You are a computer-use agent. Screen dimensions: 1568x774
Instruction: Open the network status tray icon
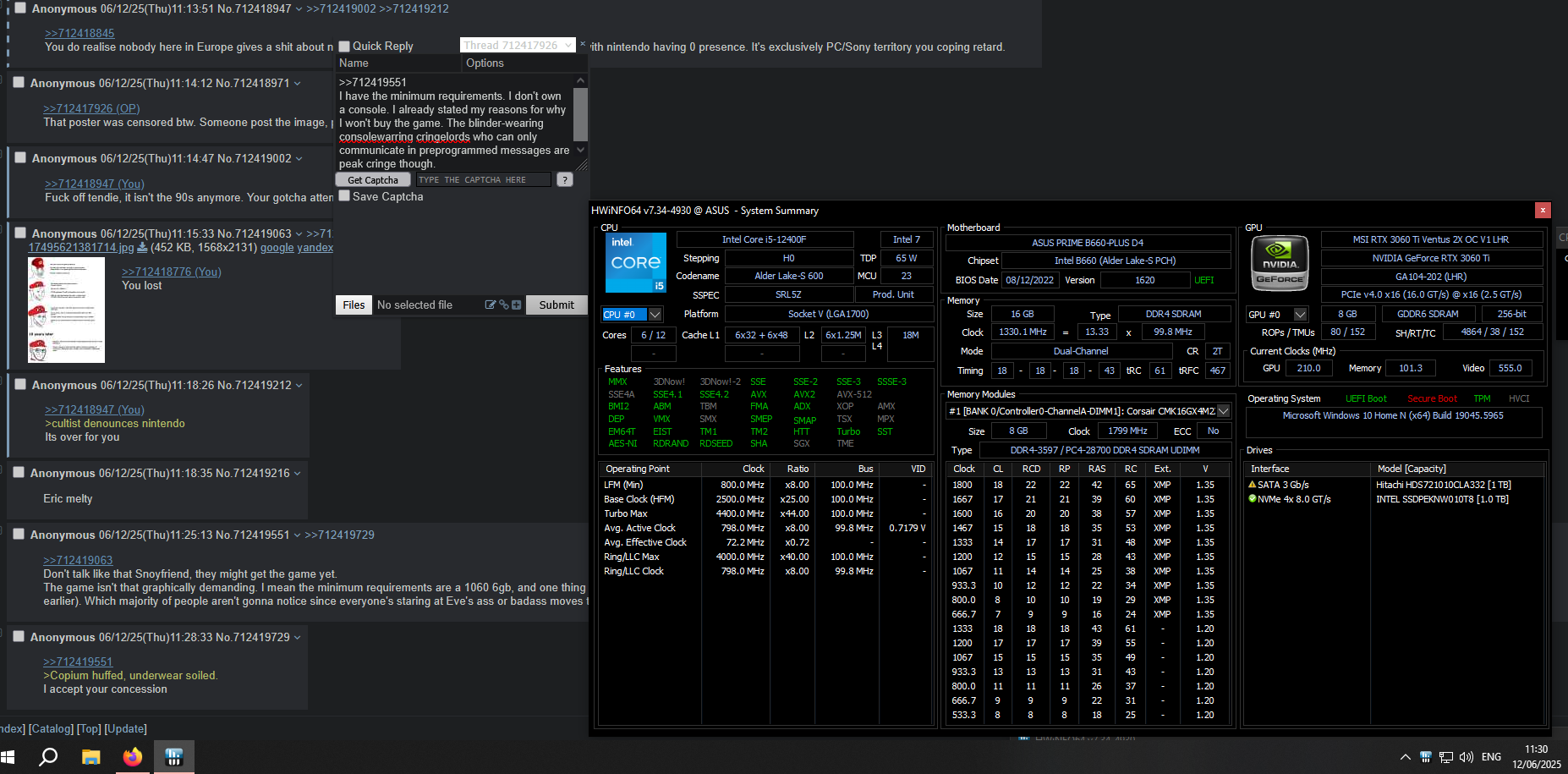point(1446,757)
